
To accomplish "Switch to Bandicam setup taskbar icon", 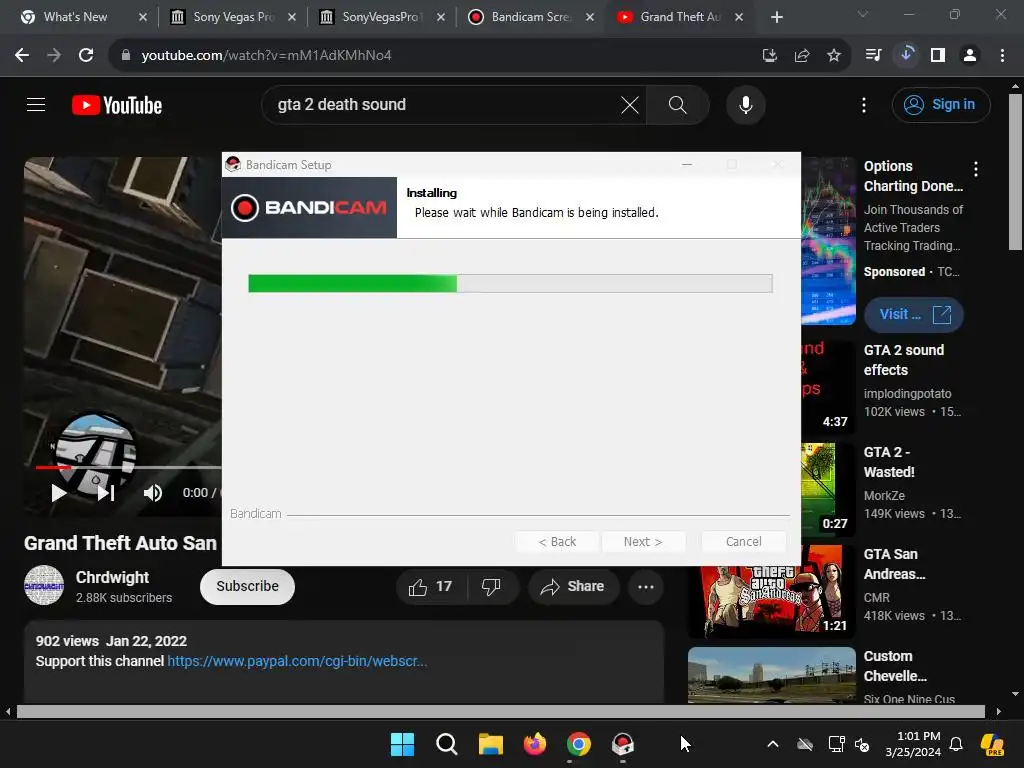I will pos(622,744).
